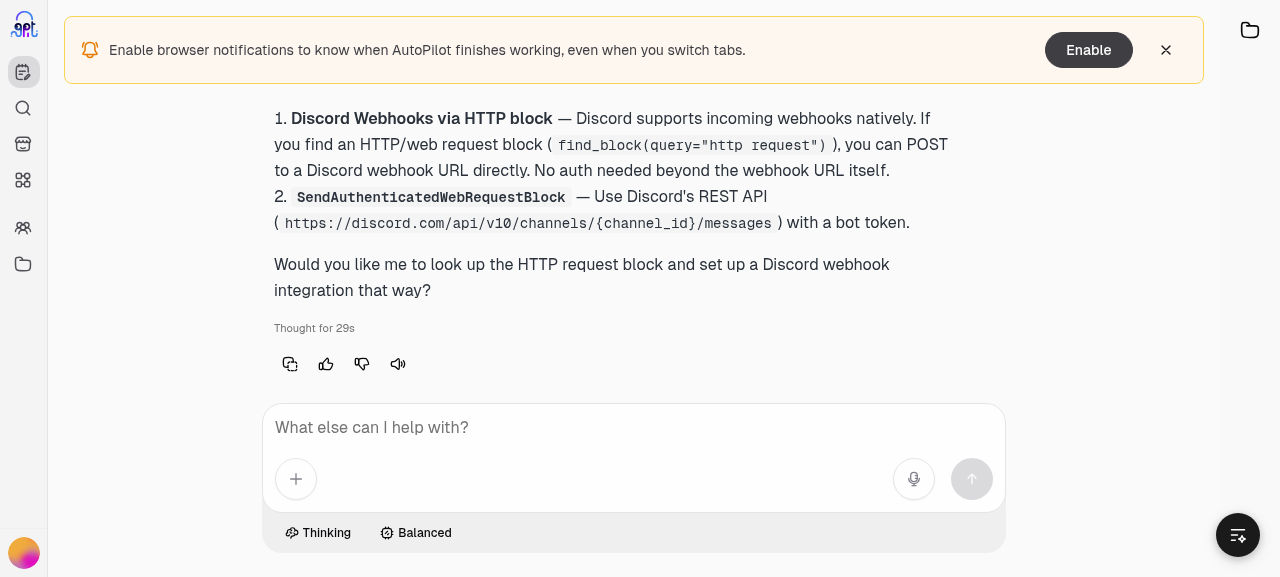
Task: Expand the 'Thought for 29s' details
Action: coord(314,328)
